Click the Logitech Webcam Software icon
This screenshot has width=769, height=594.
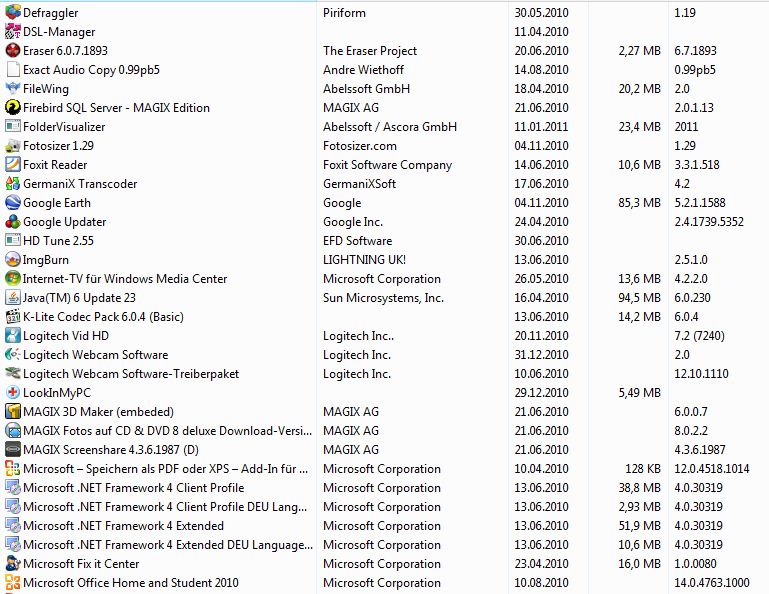13,355
